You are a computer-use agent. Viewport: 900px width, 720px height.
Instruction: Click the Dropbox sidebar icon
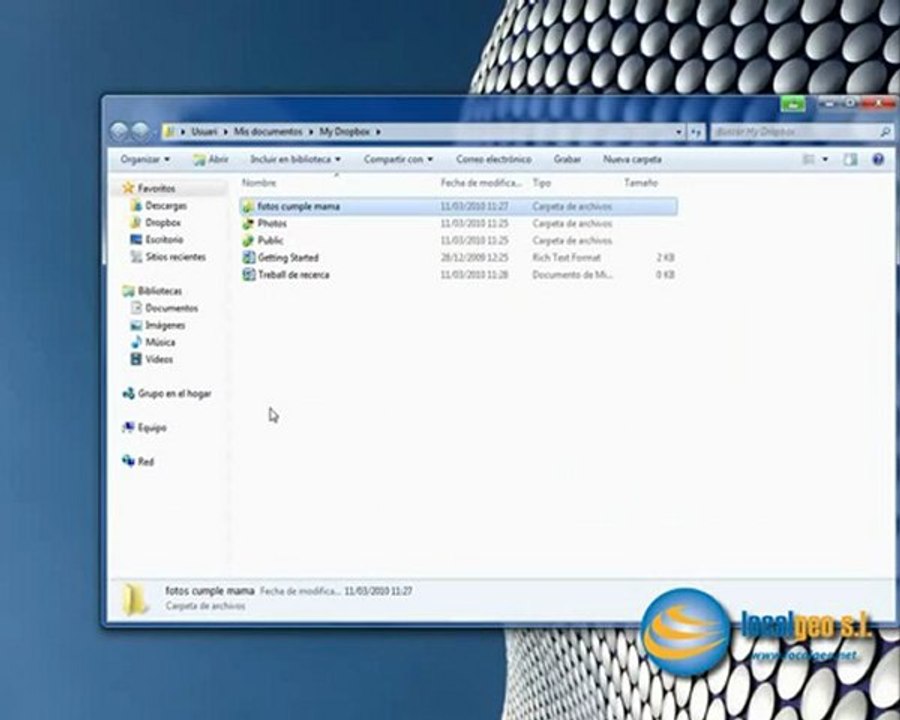[x=136, y=222]
